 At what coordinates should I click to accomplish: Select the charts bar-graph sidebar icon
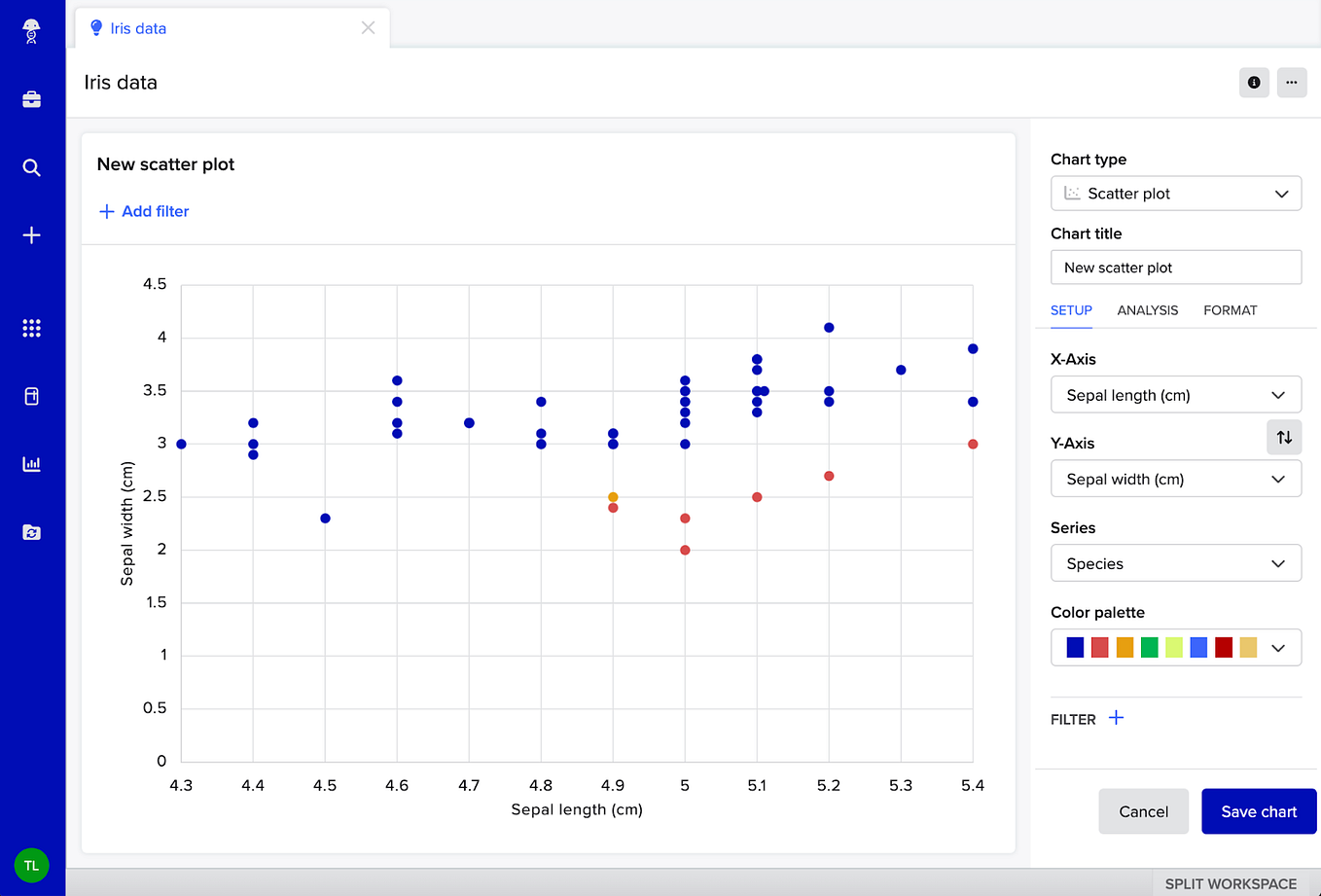point(31,463)
